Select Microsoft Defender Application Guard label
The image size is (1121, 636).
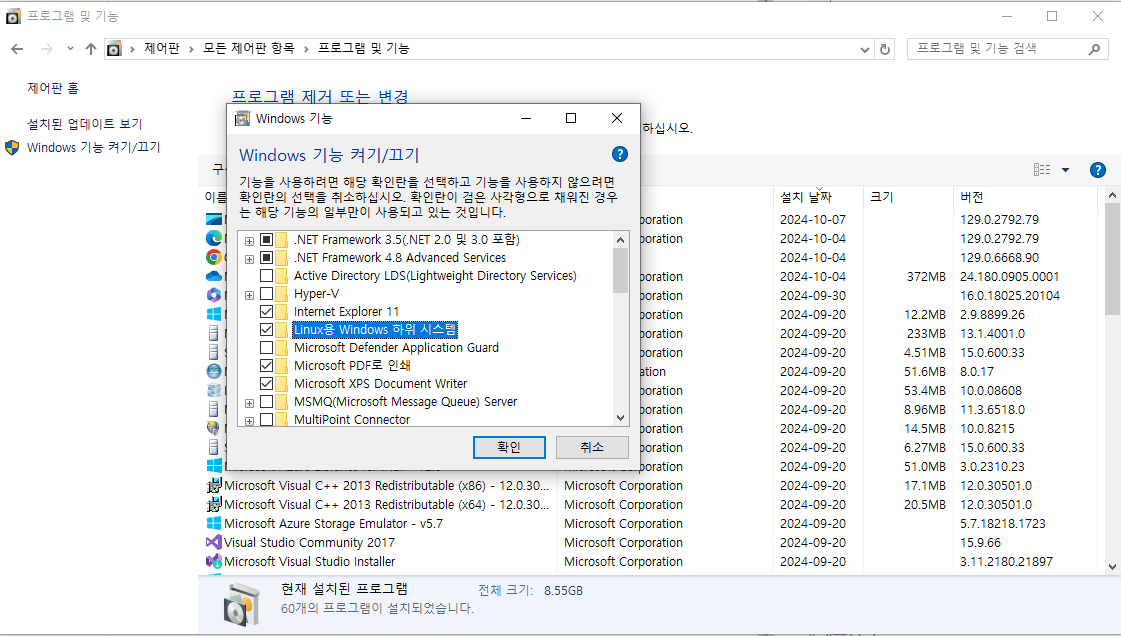[x=396, y=348]
